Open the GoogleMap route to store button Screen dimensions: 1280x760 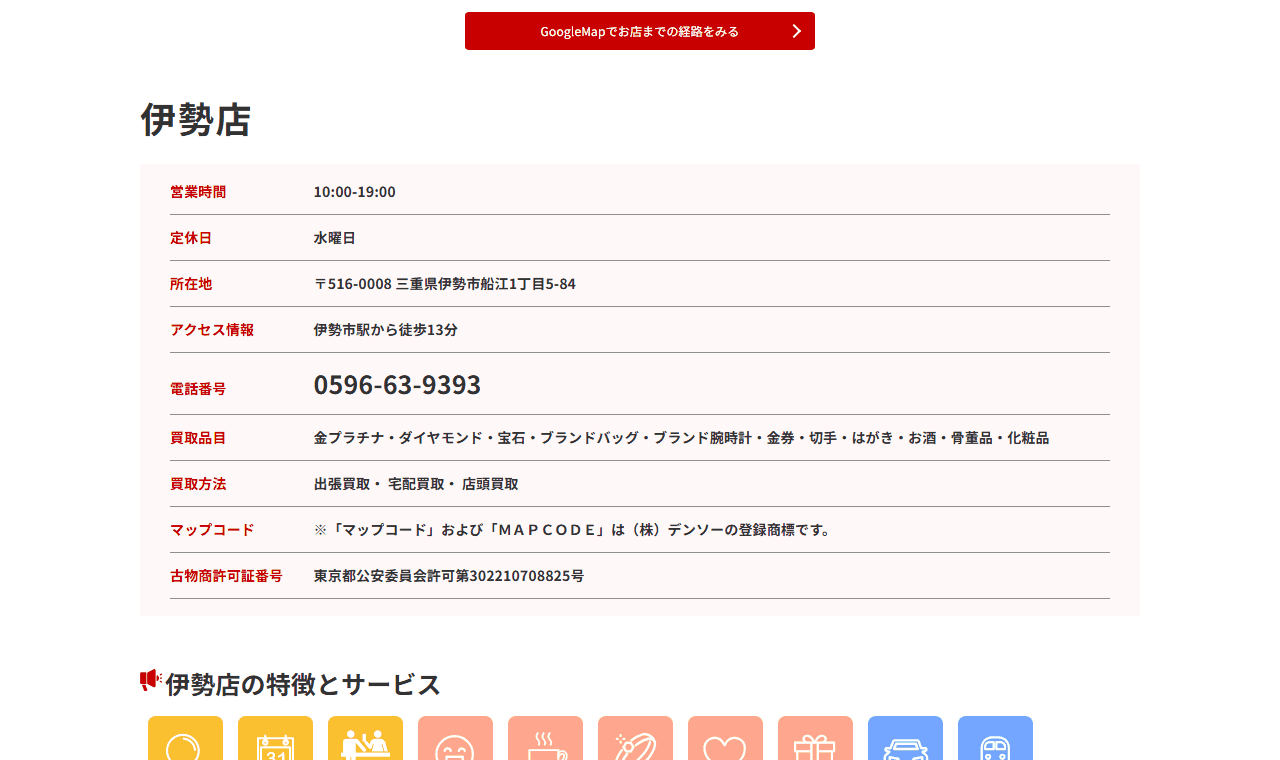click(x=640, y=31)
